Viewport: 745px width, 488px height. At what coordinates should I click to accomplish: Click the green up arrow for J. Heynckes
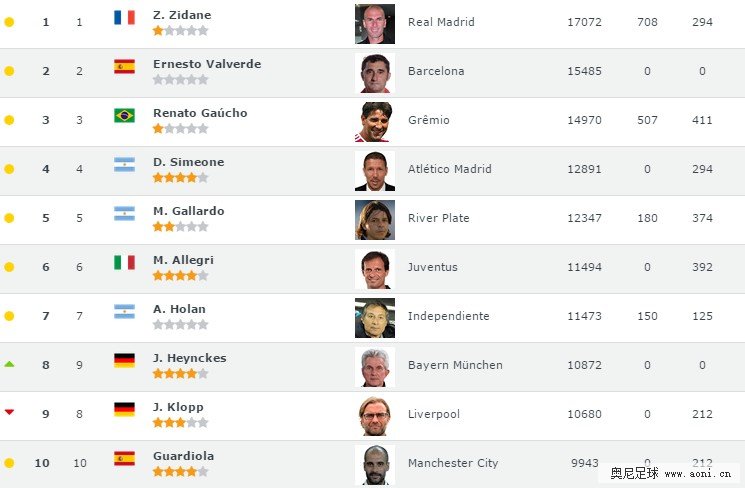coord(9,364)
